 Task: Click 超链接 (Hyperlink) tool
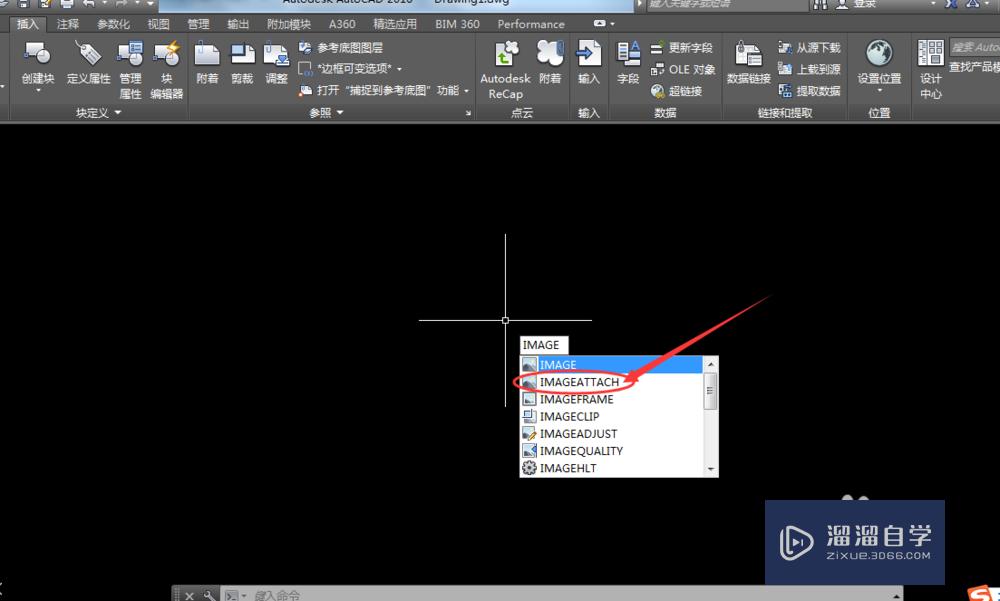pyautogui.click(x=677, y=91)
